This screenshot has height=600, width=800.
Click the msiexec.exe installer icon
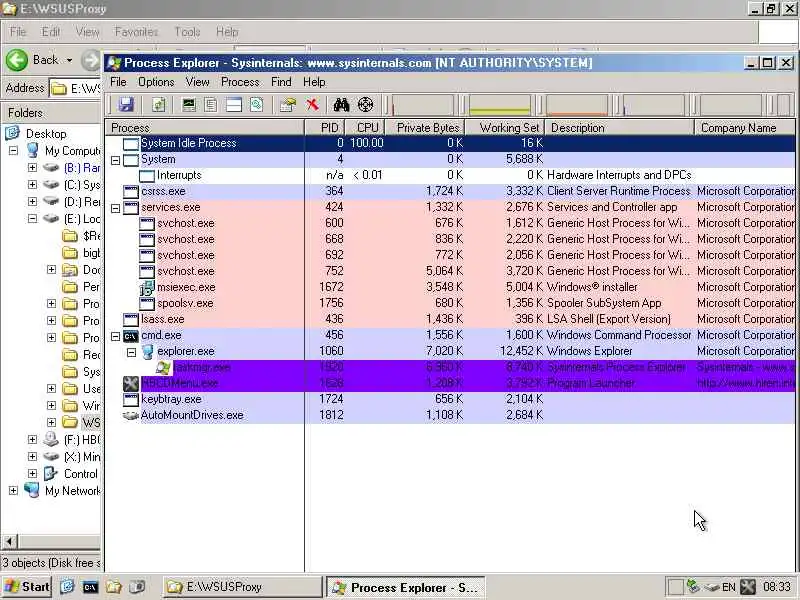click(147, 287)
